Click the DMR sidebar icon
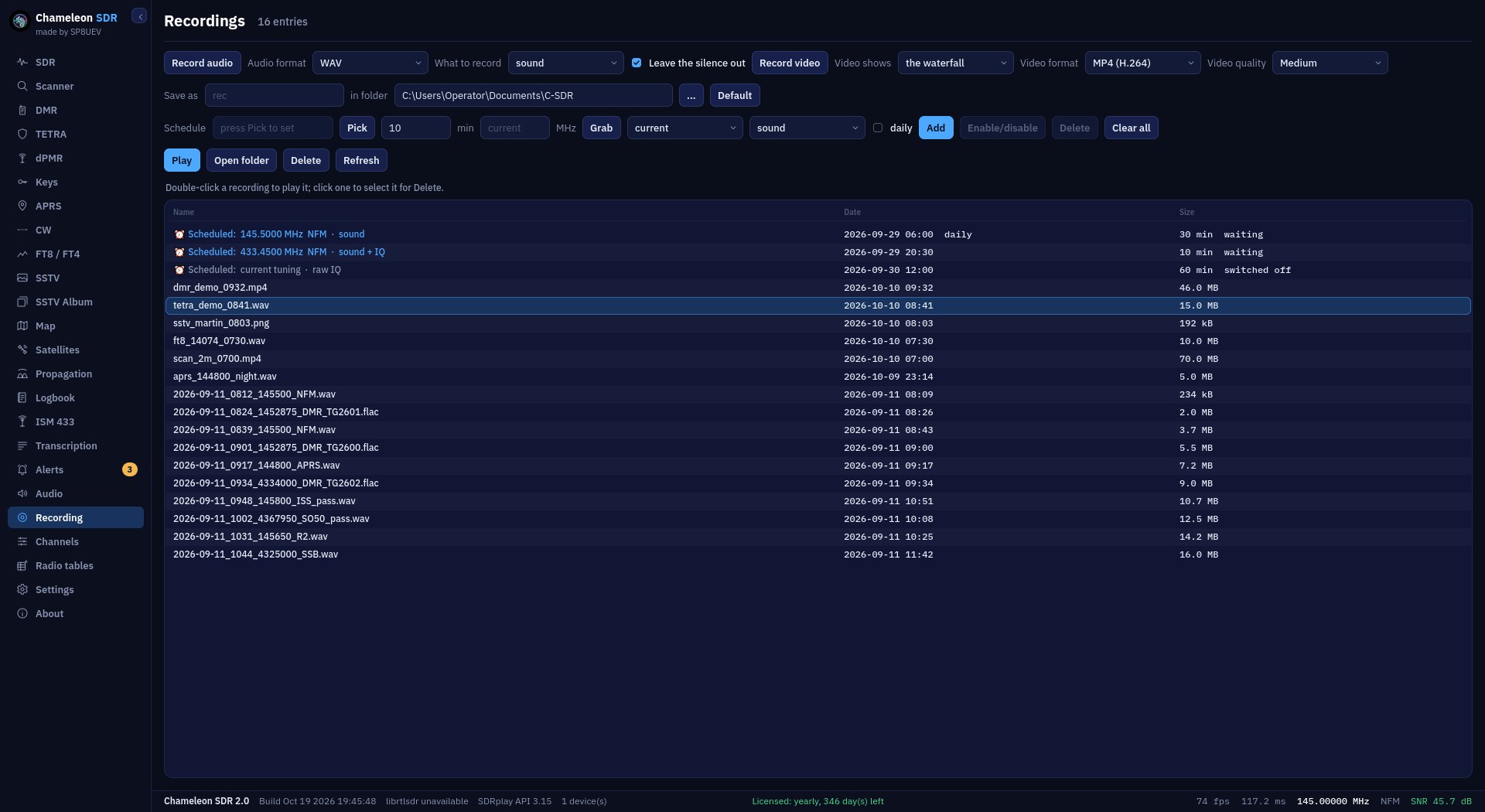Image resolution: width=1485 pixels, height=812 pixels. click(22, 111)
